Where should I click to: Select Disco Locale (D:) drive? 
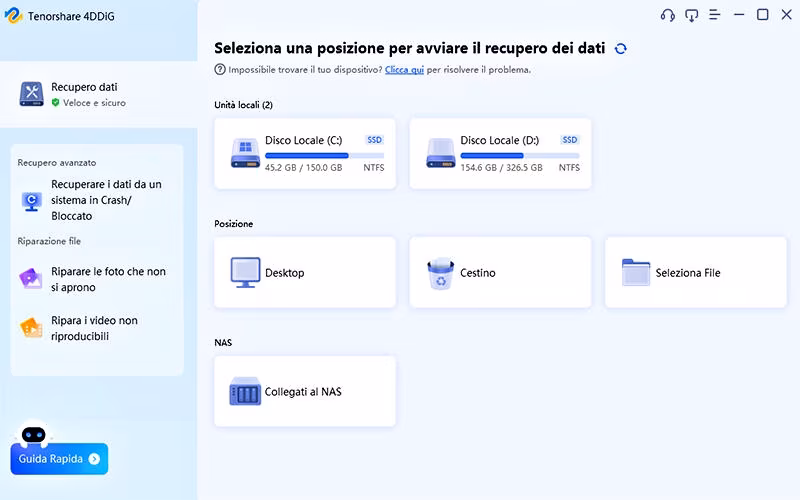tap(500, 153)
